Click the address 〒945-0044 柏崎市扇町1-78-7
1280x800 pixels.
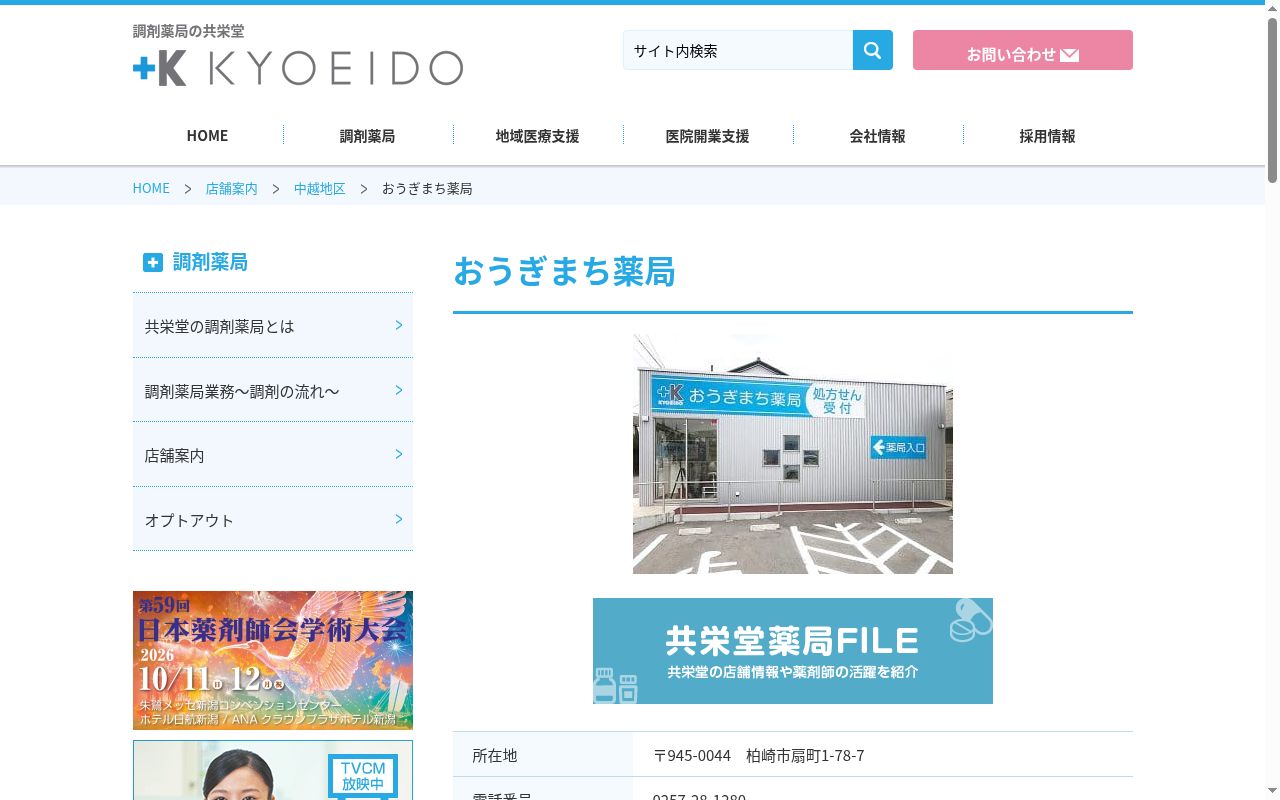click(x=759, y=755)
